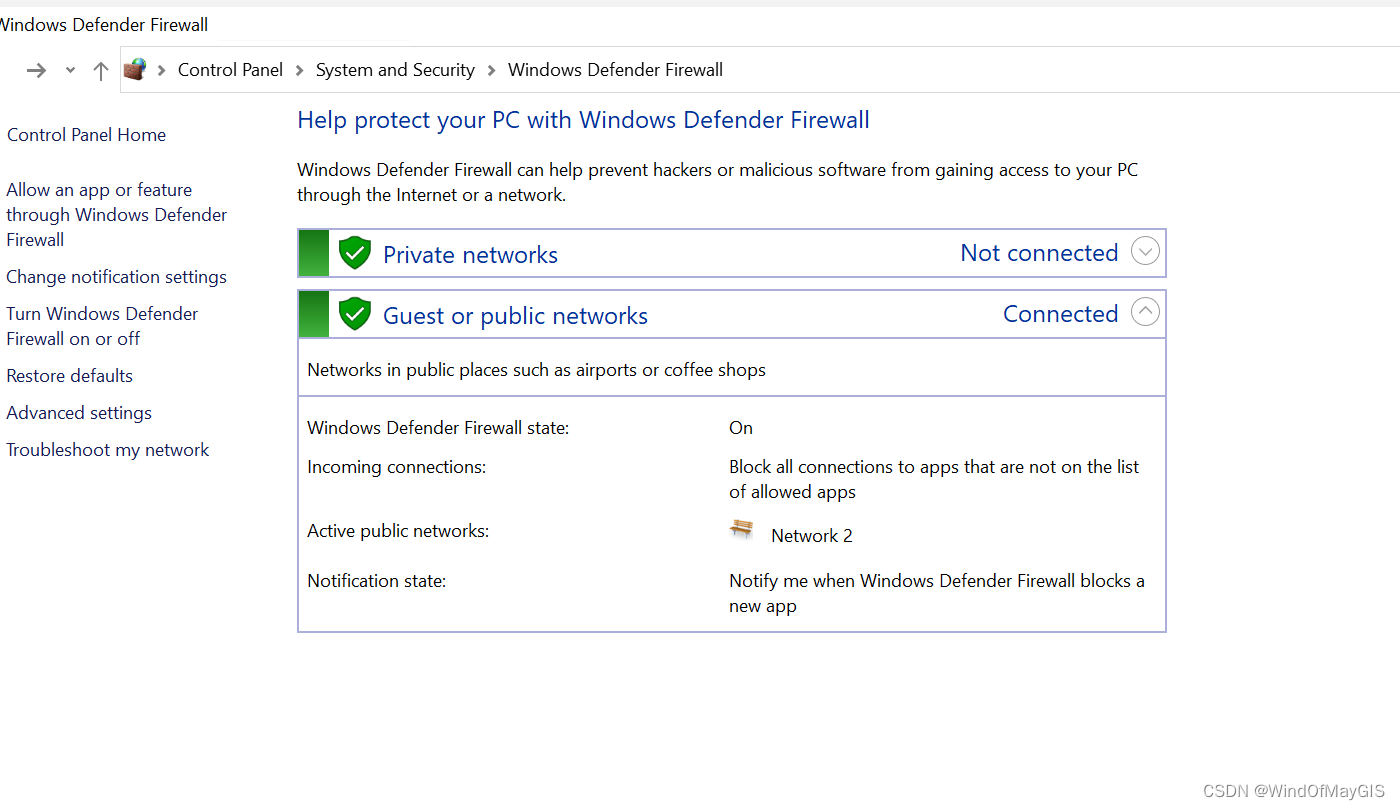Screen dimensions: 1400x810
Task: Click Windows Defender Firewall state label
Action: [x=438, y=428]
